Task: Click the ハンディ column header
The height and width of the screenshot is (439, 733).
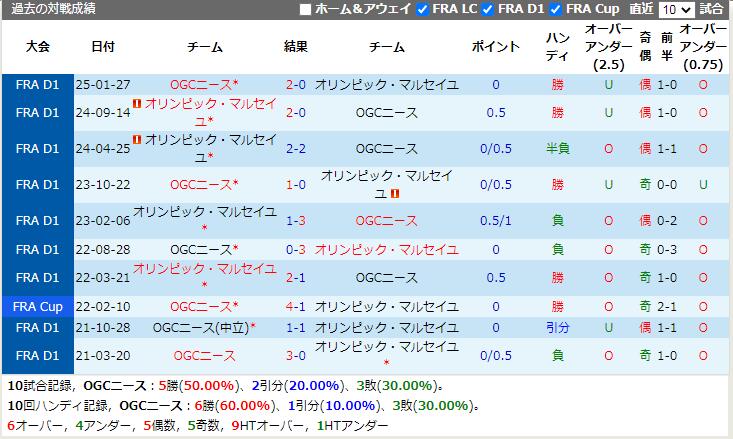Action: 557,47
